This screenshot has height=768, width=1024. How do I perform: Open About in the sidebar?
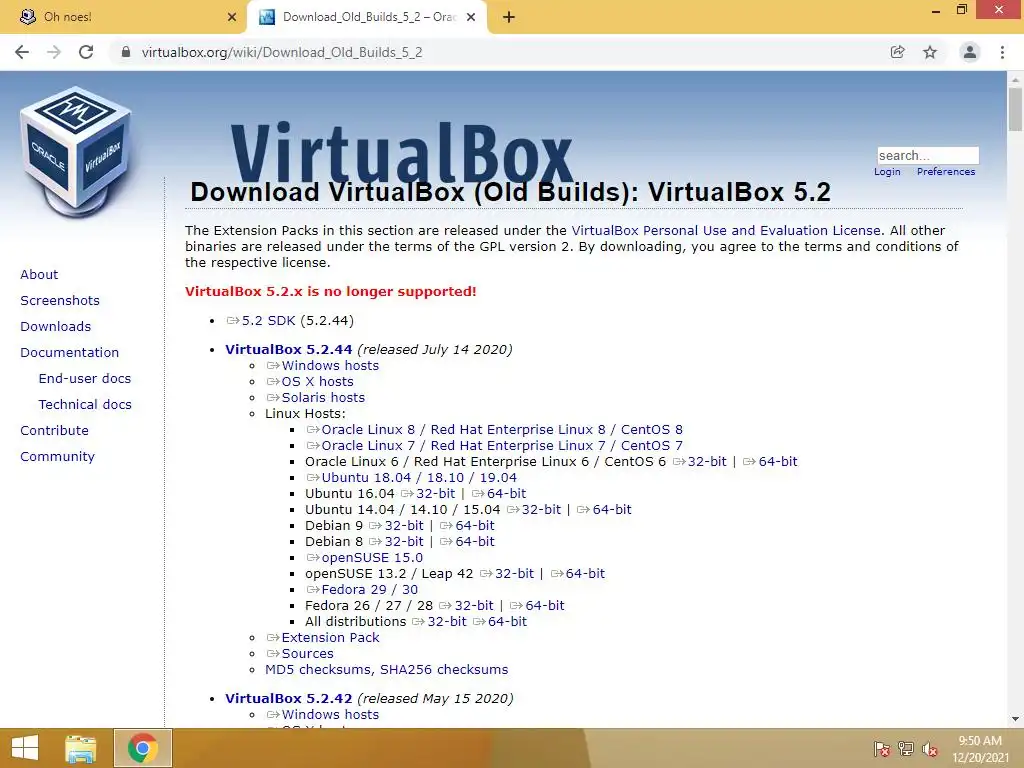39,274
